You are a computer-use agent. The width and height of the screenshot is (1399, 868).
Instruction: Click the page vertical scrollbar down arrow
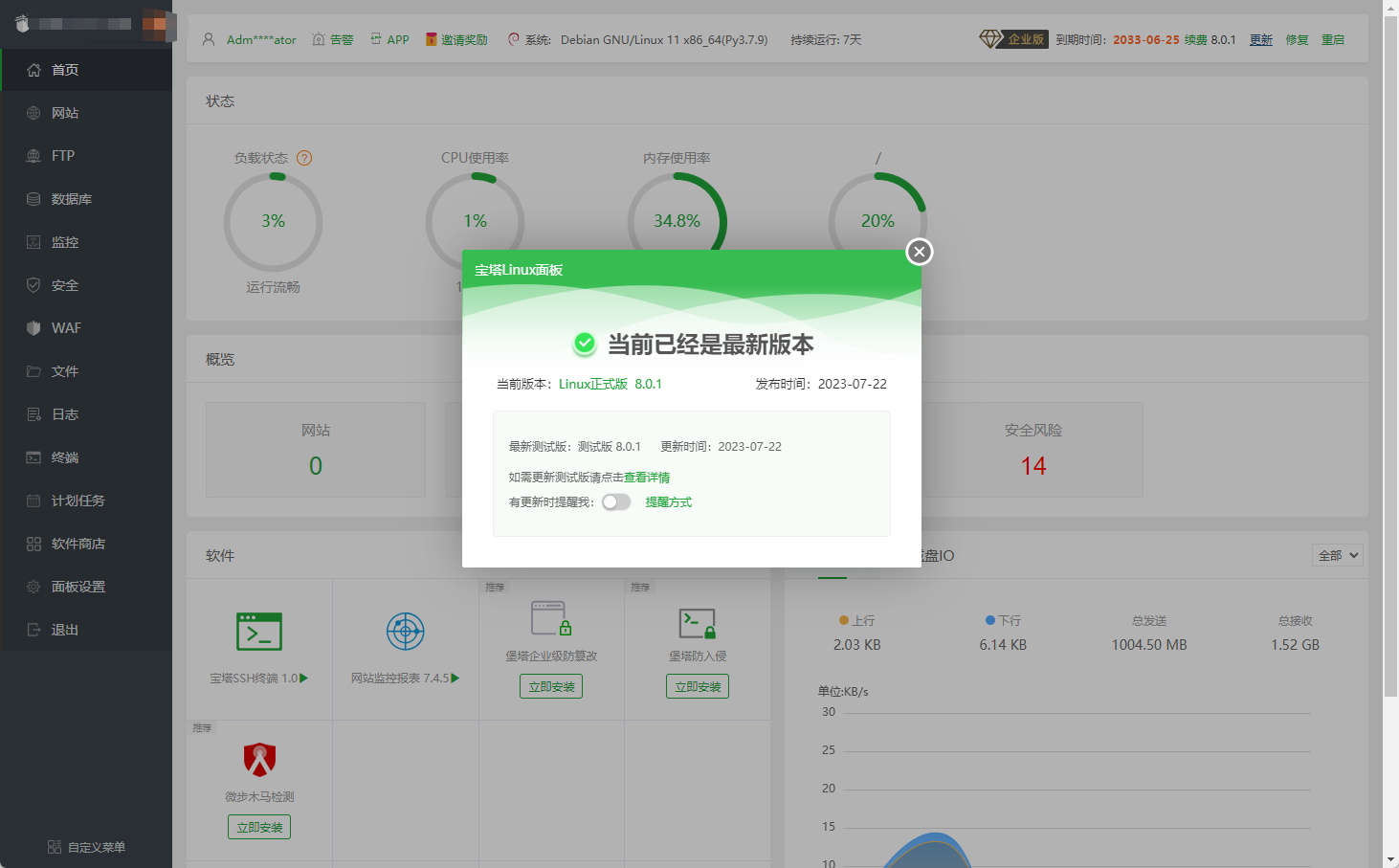tap(1390, 859)
